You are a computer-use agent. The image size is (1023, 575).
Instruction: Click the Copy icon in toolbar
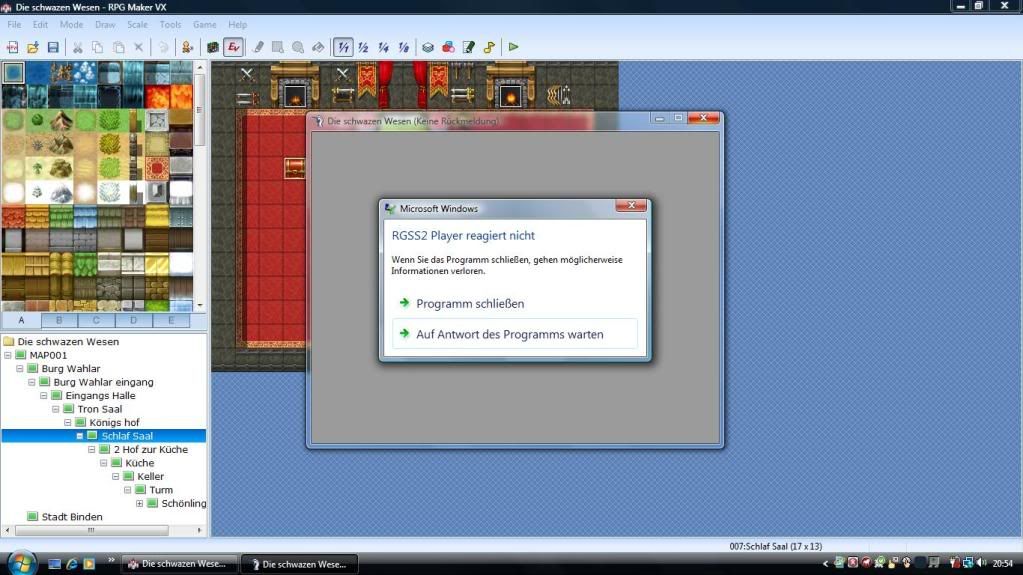[97, 47]
